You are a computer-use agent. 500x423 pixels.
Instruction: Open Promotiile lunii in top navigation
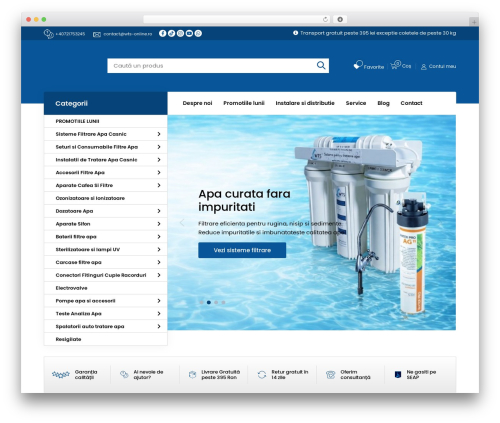pyautogui.click(x=244, y=103)
